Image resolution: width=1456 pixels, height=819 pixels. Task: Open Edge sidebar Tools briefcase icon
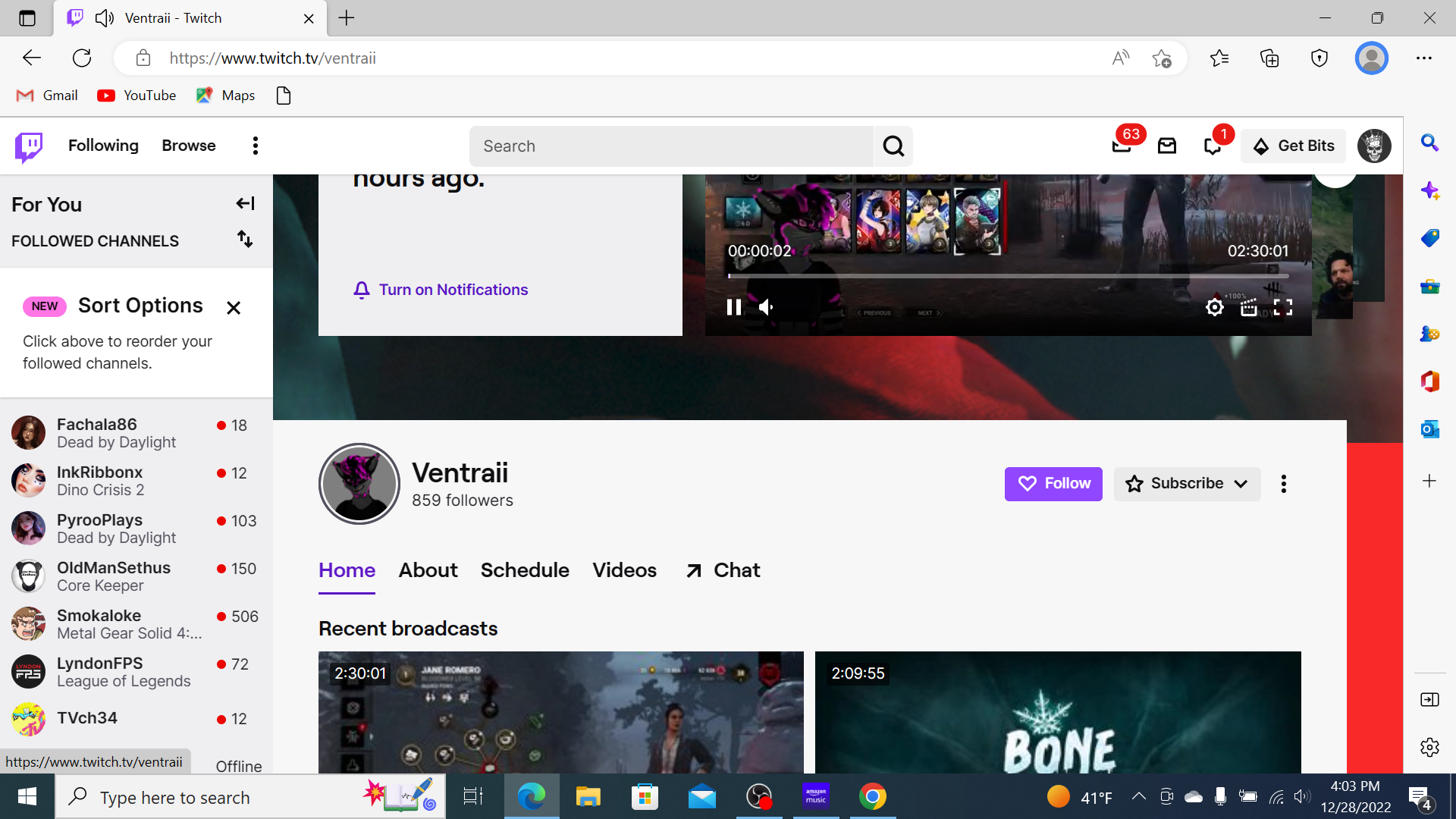click(1429, 286)
